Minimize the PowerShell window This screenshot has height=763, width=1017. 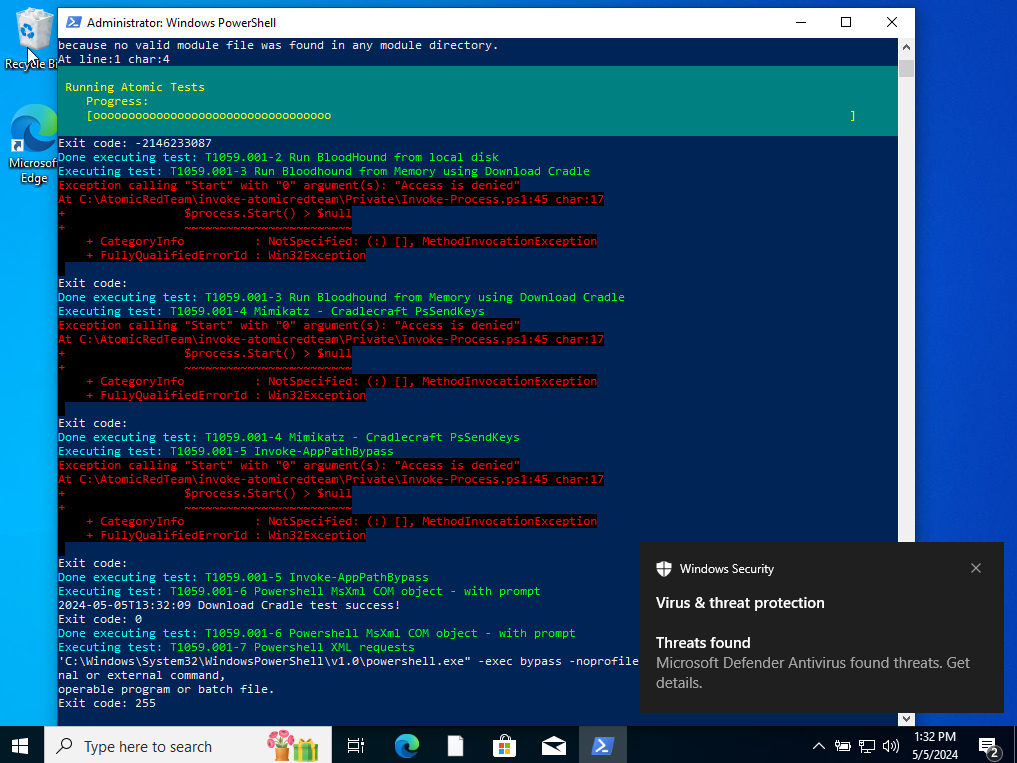(801, 23)
